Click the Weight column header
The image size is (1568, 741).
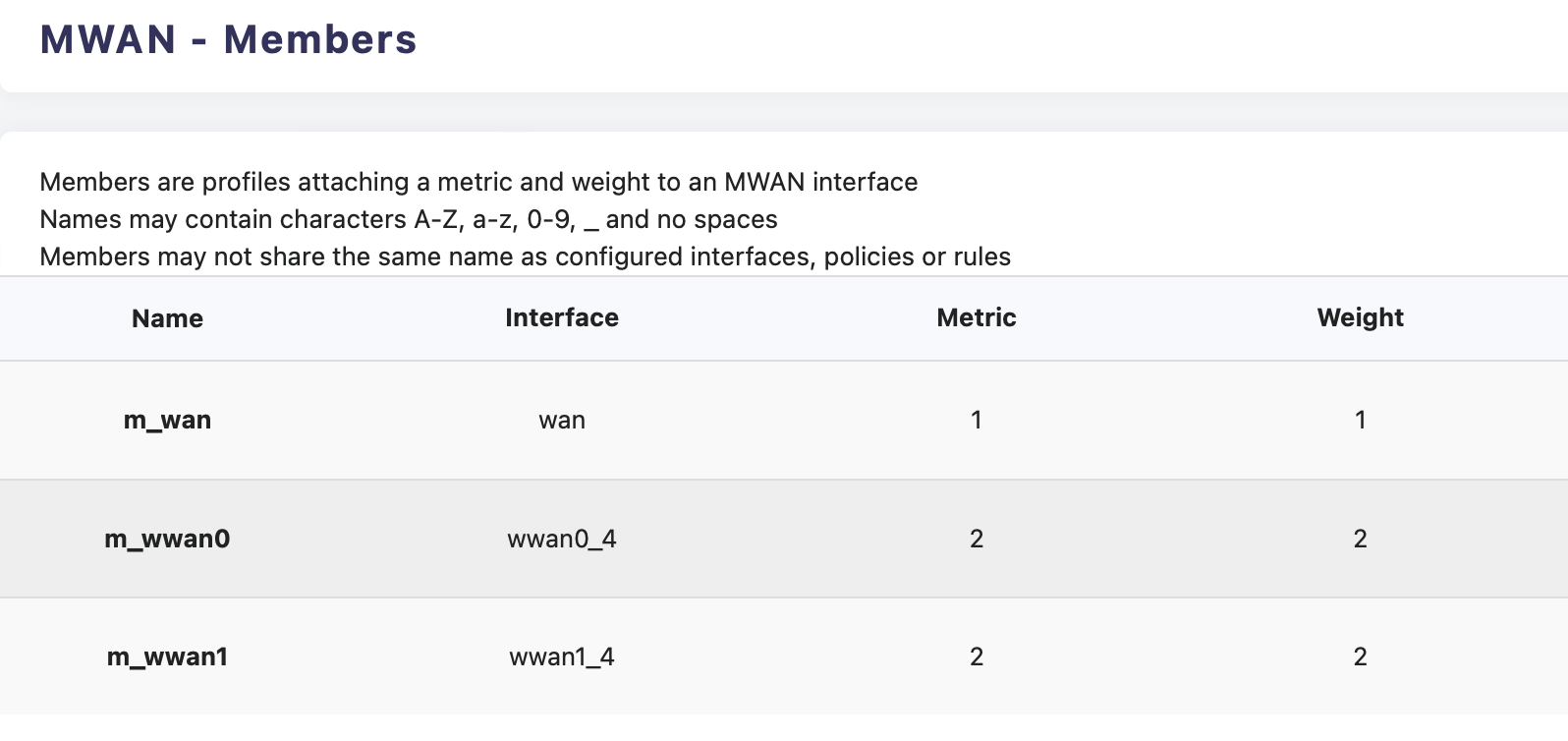point(1360,317)
